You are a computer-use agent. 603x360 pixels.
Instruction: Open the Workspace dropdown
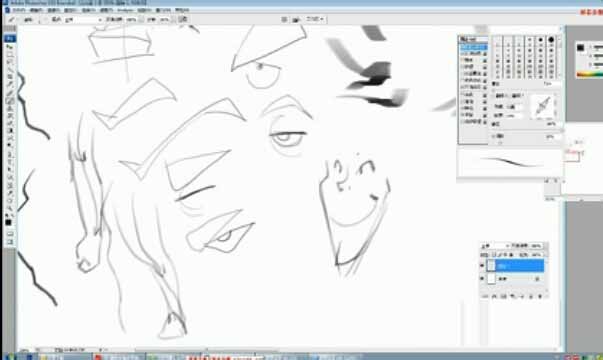[x=315, y=19]
